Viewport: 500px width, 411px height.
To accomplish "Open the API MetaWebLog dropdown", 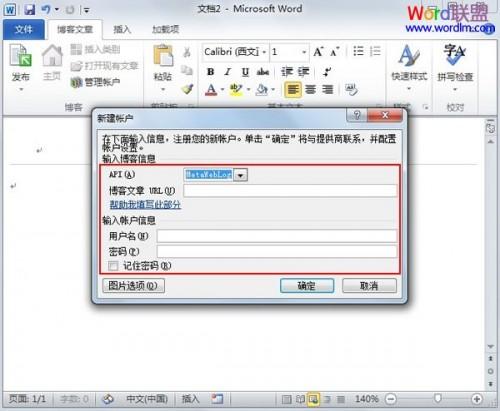I will pos(241,175).
